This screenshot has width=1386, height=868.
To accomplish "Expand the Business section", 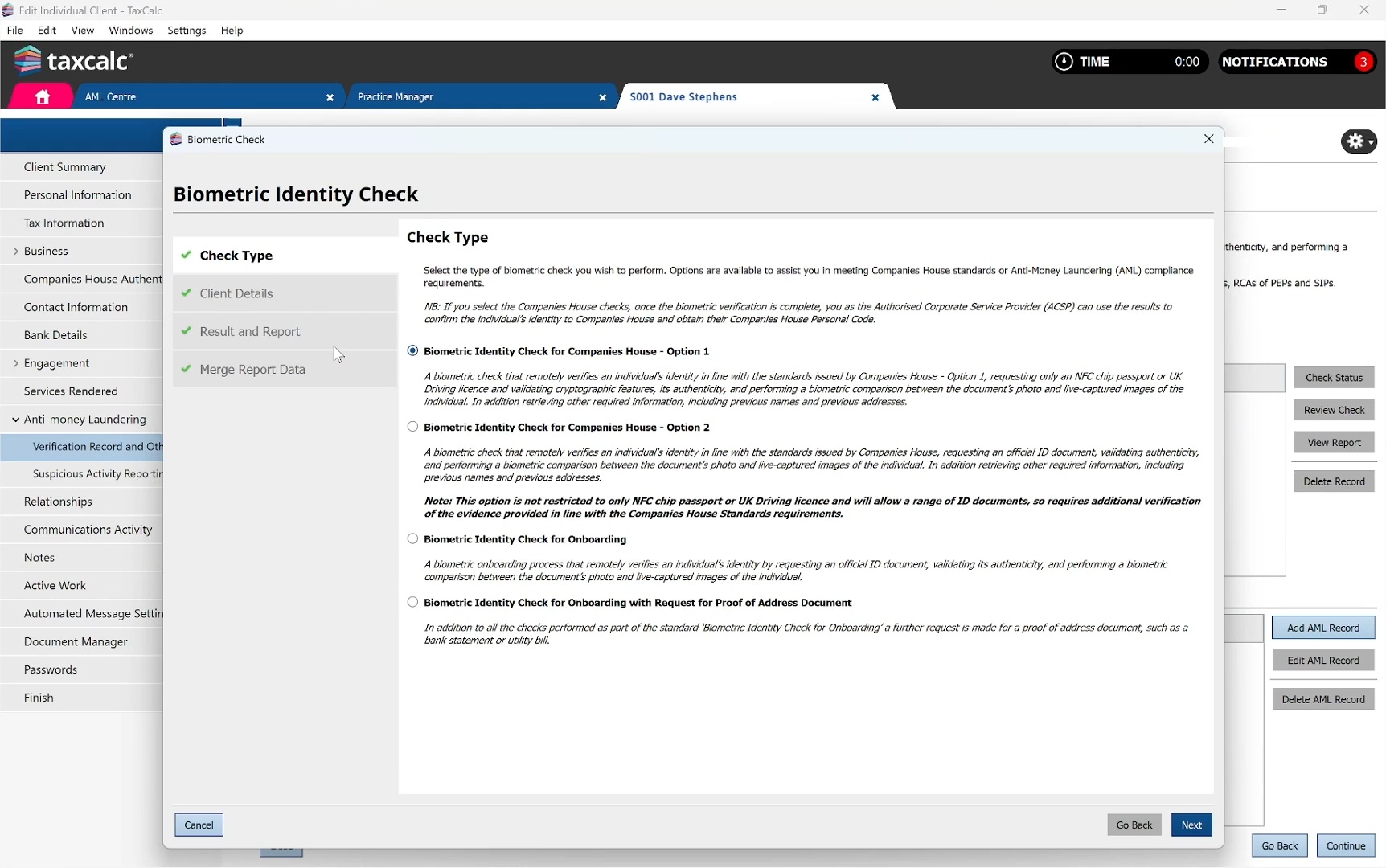I will click(x=15, y=252).
